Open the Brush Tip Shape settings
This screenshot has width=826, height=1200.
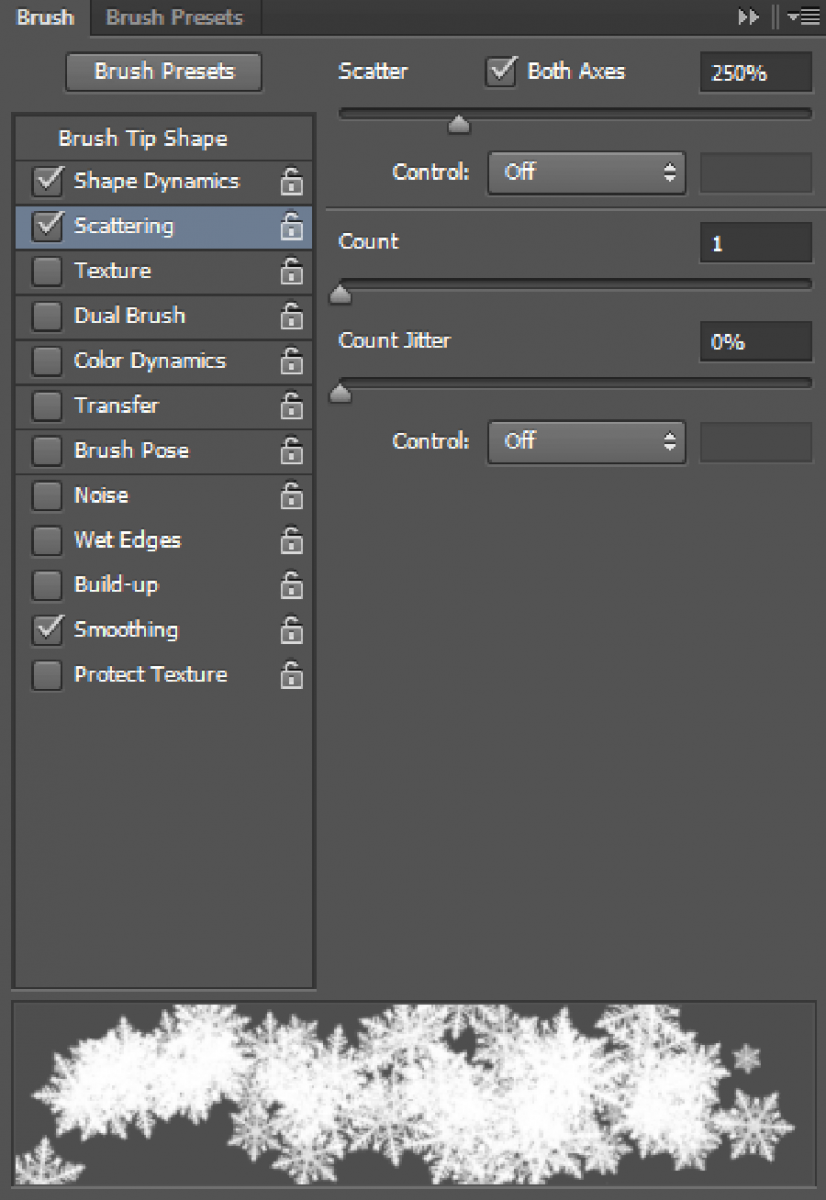(143, 139)
